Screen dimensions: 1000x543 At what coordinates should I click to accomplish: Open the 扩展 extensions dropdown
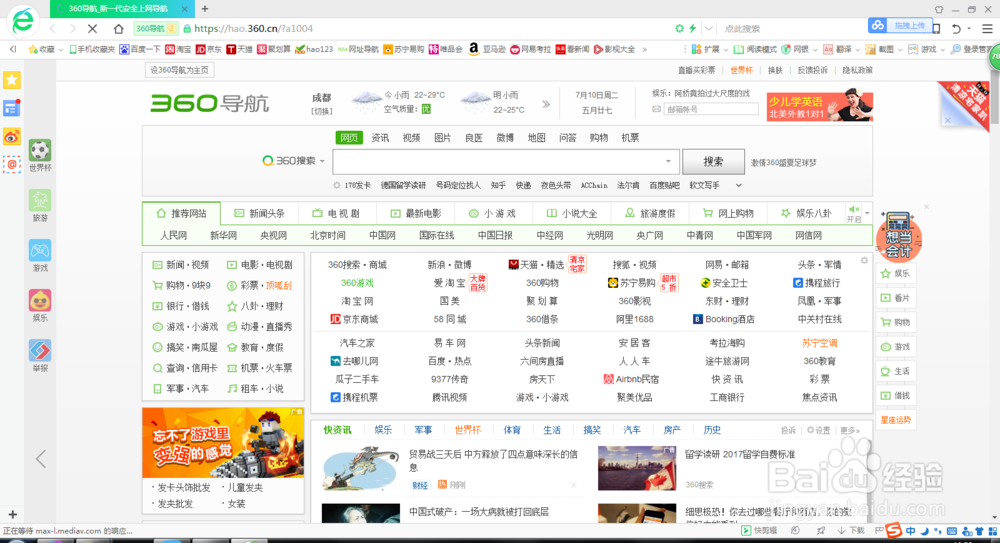tap(709, 49)
